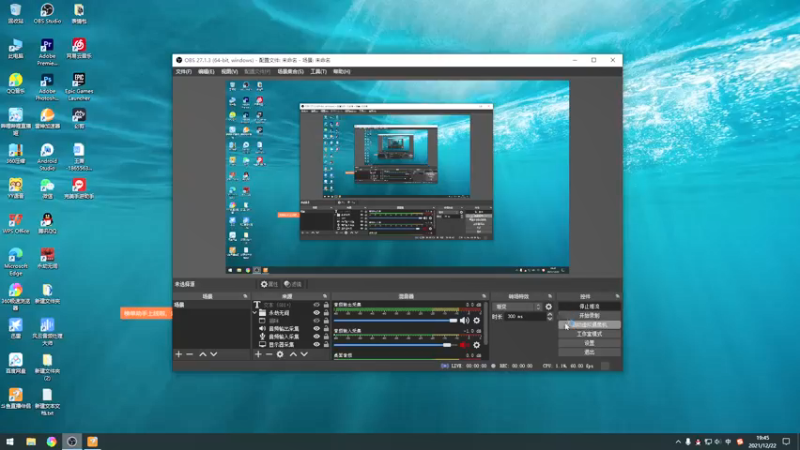This screenshot has height=450, width=800.
Task: Open Properties gear button above sources panel
Action: coord(269,284)
